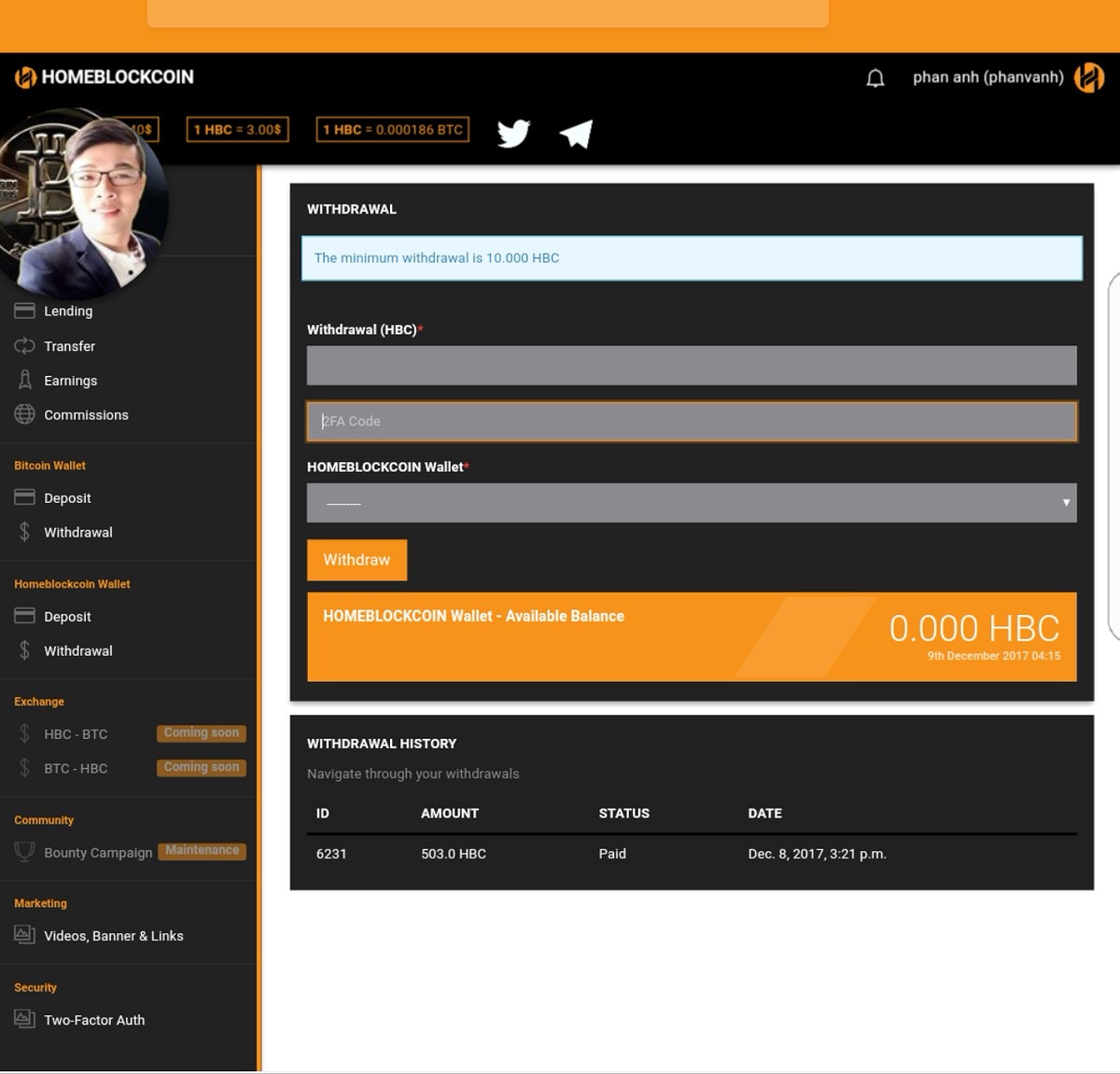The image size is (1120, 1074).
Task: Click the Maintenance badge beside Bounty Campaign
Action: pos(203,851)
